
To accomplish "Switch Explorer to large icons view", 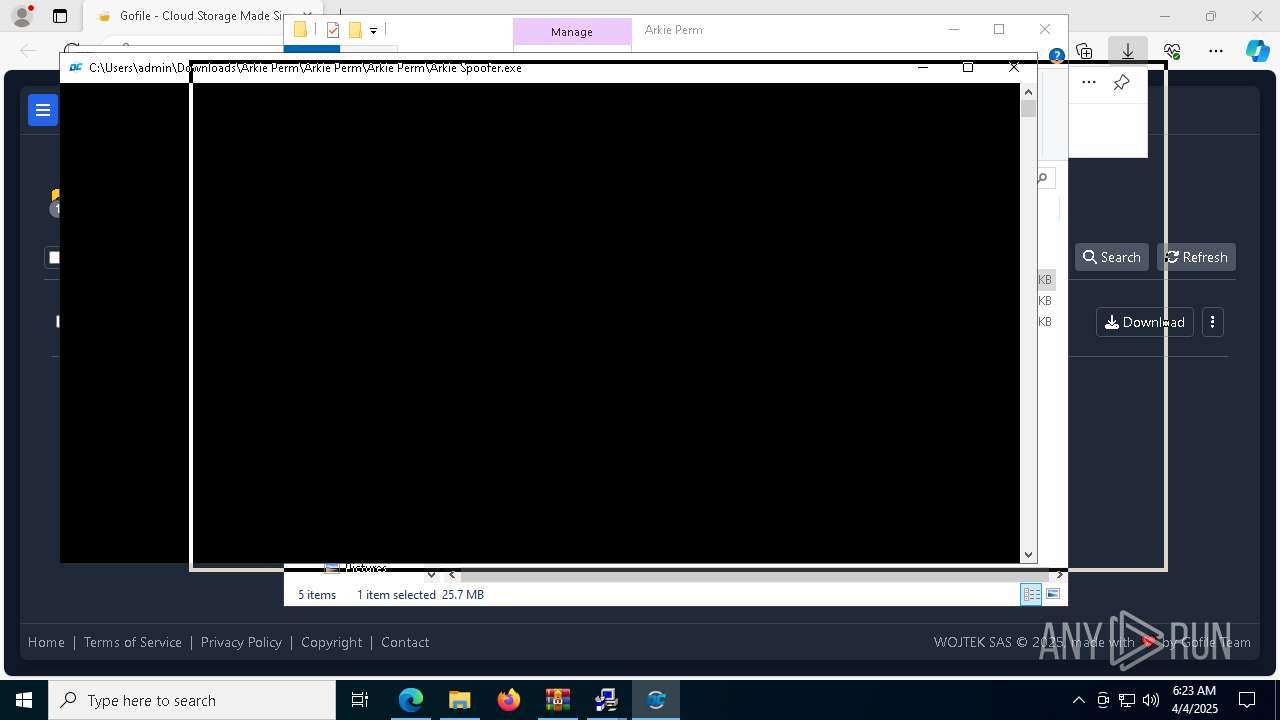I will tap(1053, 594).
